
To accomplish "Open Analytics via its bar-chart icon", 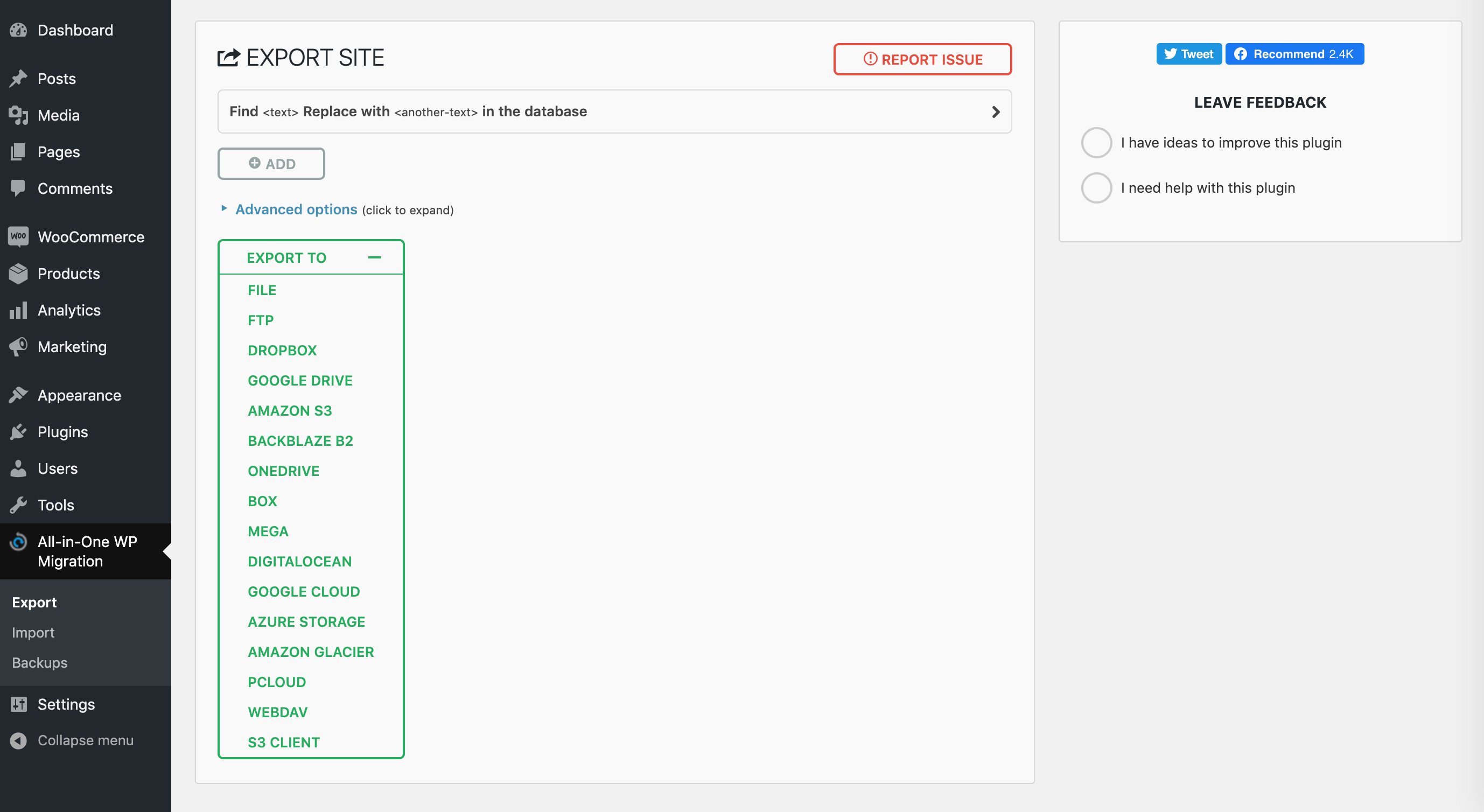I will (x=18, y=310).
